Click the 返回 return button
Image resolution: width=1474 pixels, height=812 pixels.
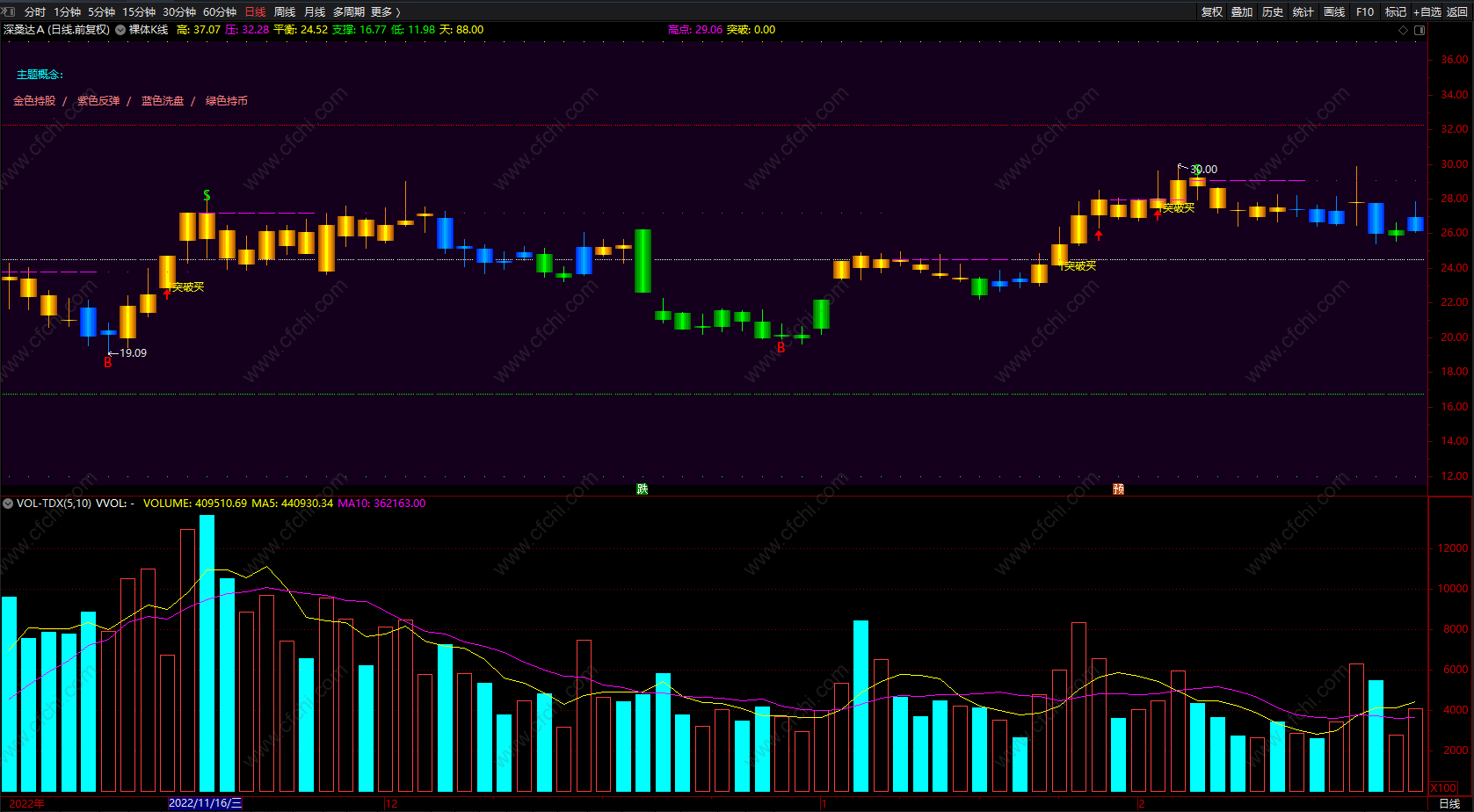tap(1457, 11)
